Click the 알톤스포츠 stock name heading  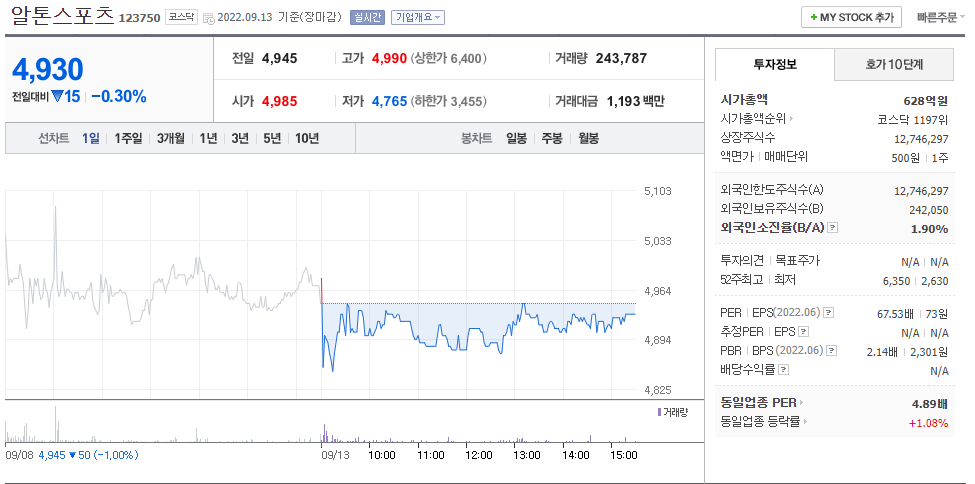click(x=62, y=15)
